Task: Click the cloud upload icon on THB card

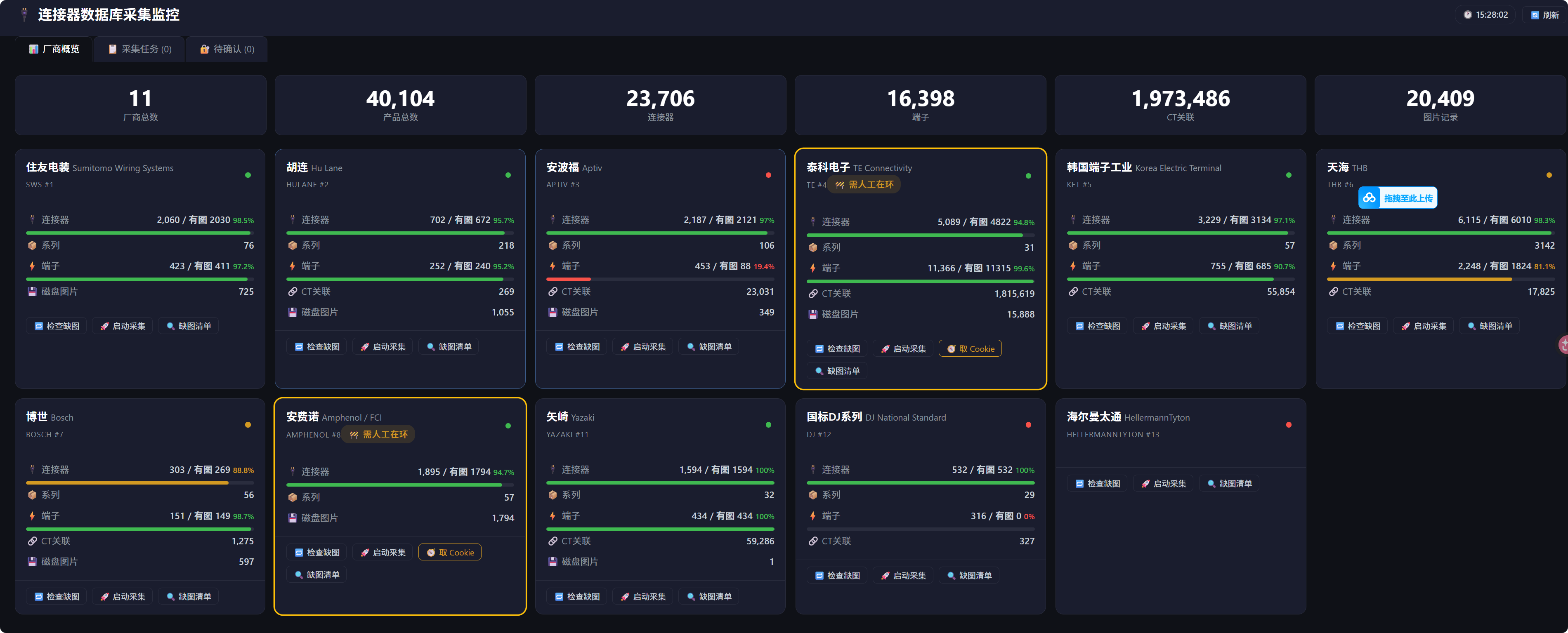Action: point(1369,198)
